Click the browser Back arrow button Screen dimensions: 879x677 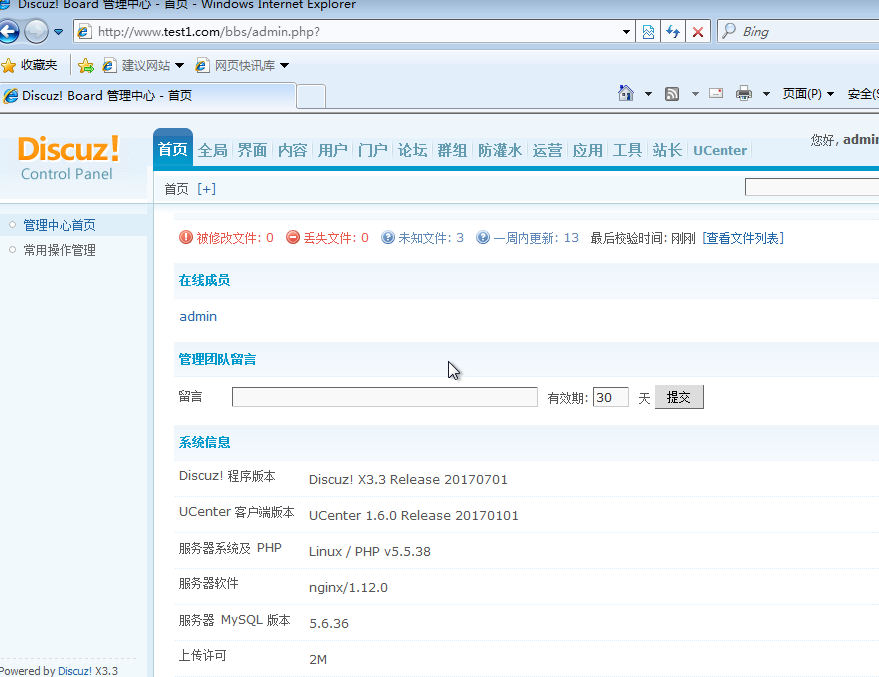[8, 31]
